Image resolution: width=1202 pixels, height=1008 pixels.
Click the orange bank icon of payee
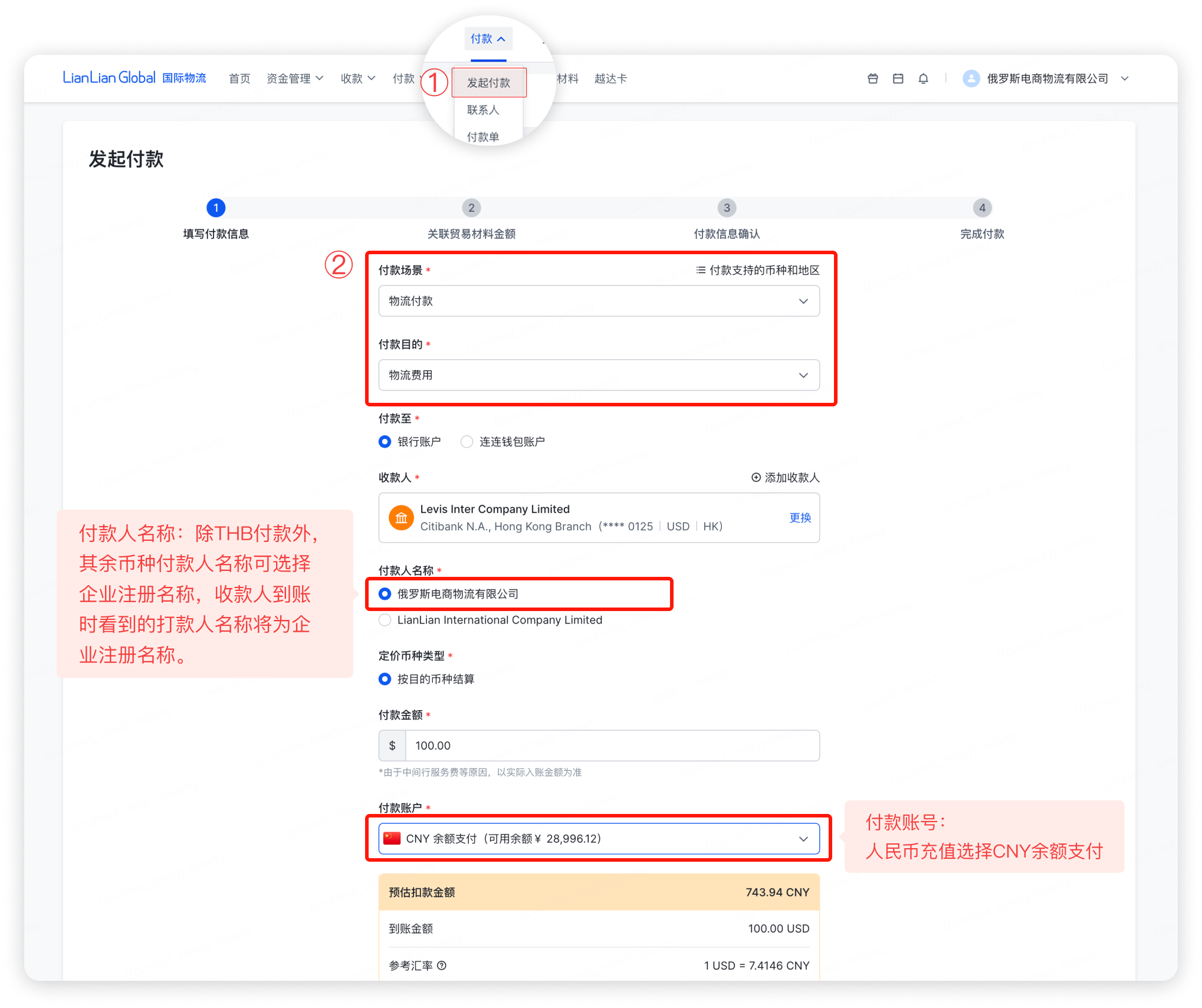[401, 518]
